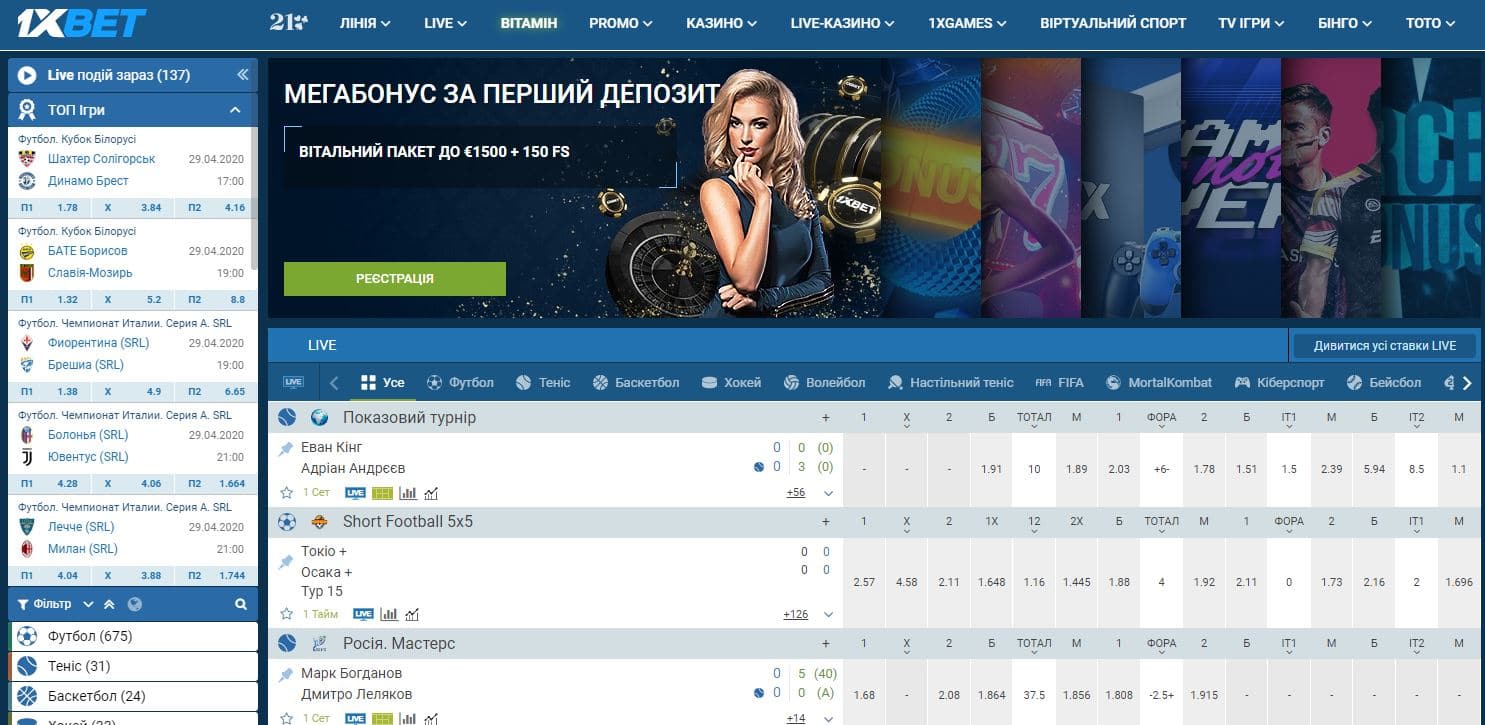The image size is (1485, 725).
Task: Pin the Марк Богданов match
Action: tap(286, 675)
